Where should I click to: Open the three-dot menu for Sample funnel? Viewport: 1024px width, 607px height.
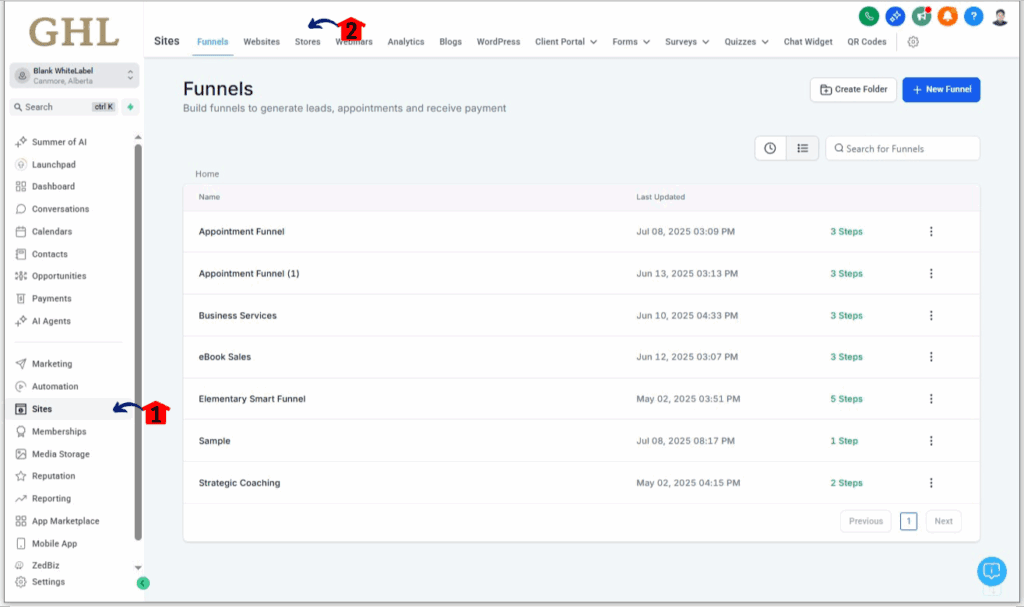point(931,440)
